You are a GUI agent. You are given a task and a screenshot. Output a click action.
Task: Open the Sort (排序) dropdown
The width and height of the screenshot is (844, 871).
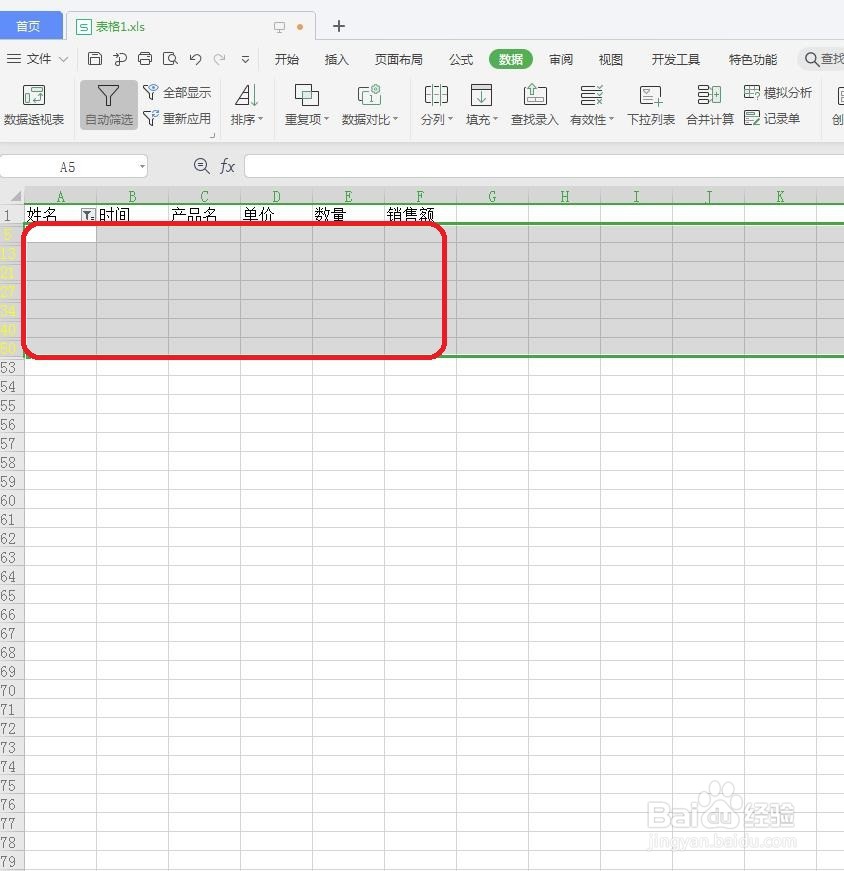click(x=247, y=104)
